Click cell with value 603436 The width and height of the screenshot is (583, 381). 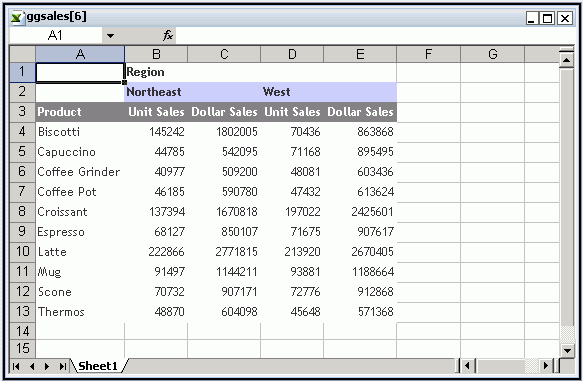click(x=360, y=172)
